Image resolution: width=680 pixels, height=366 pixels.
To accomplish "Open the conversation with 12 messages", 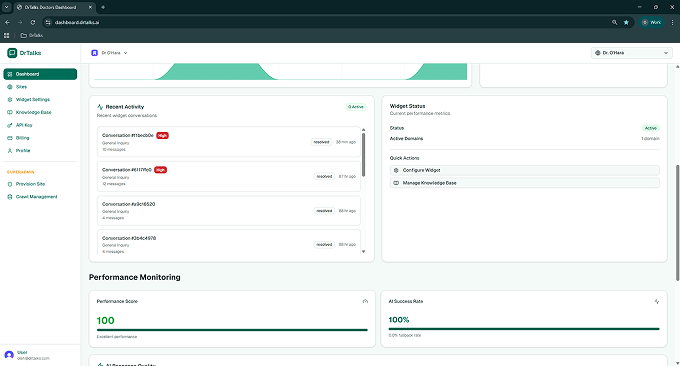I will pos(229,176).
